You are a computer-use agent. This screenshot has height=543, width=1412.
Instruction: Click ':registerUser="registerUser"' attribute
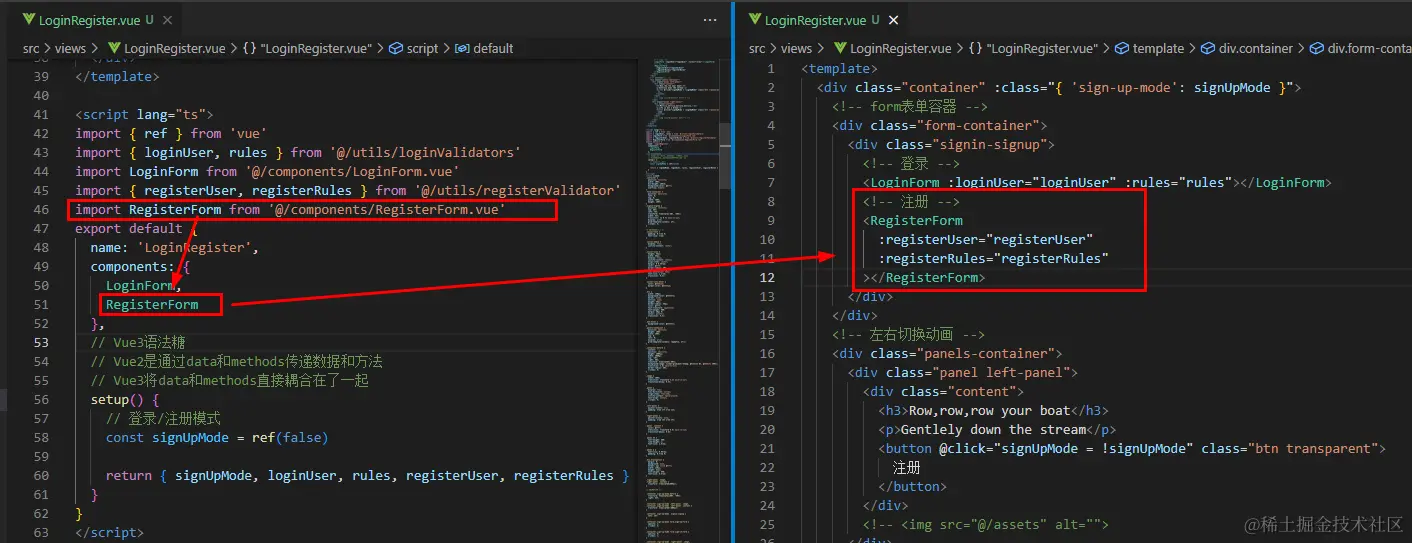pos(986,240)
